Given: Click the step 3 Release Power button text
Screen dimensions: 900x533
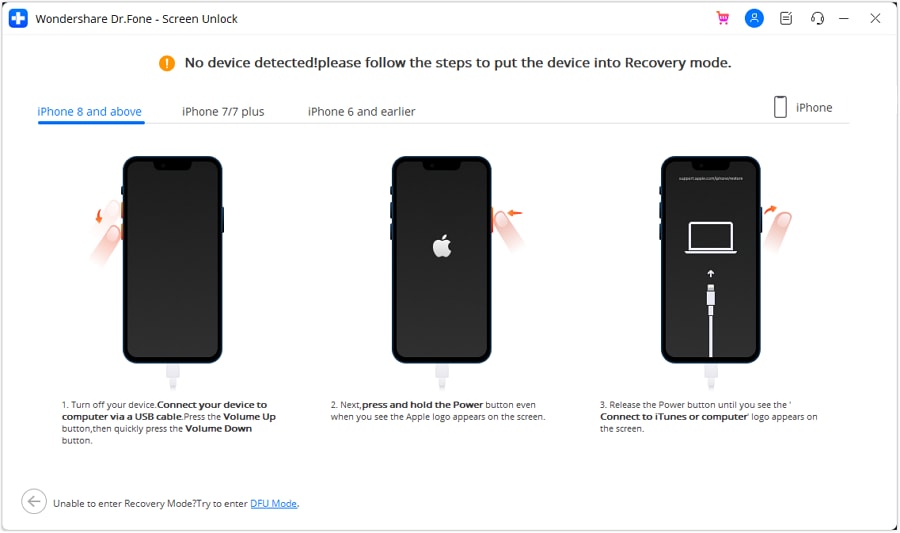Looking at the screenshot, I should [709, 417].
